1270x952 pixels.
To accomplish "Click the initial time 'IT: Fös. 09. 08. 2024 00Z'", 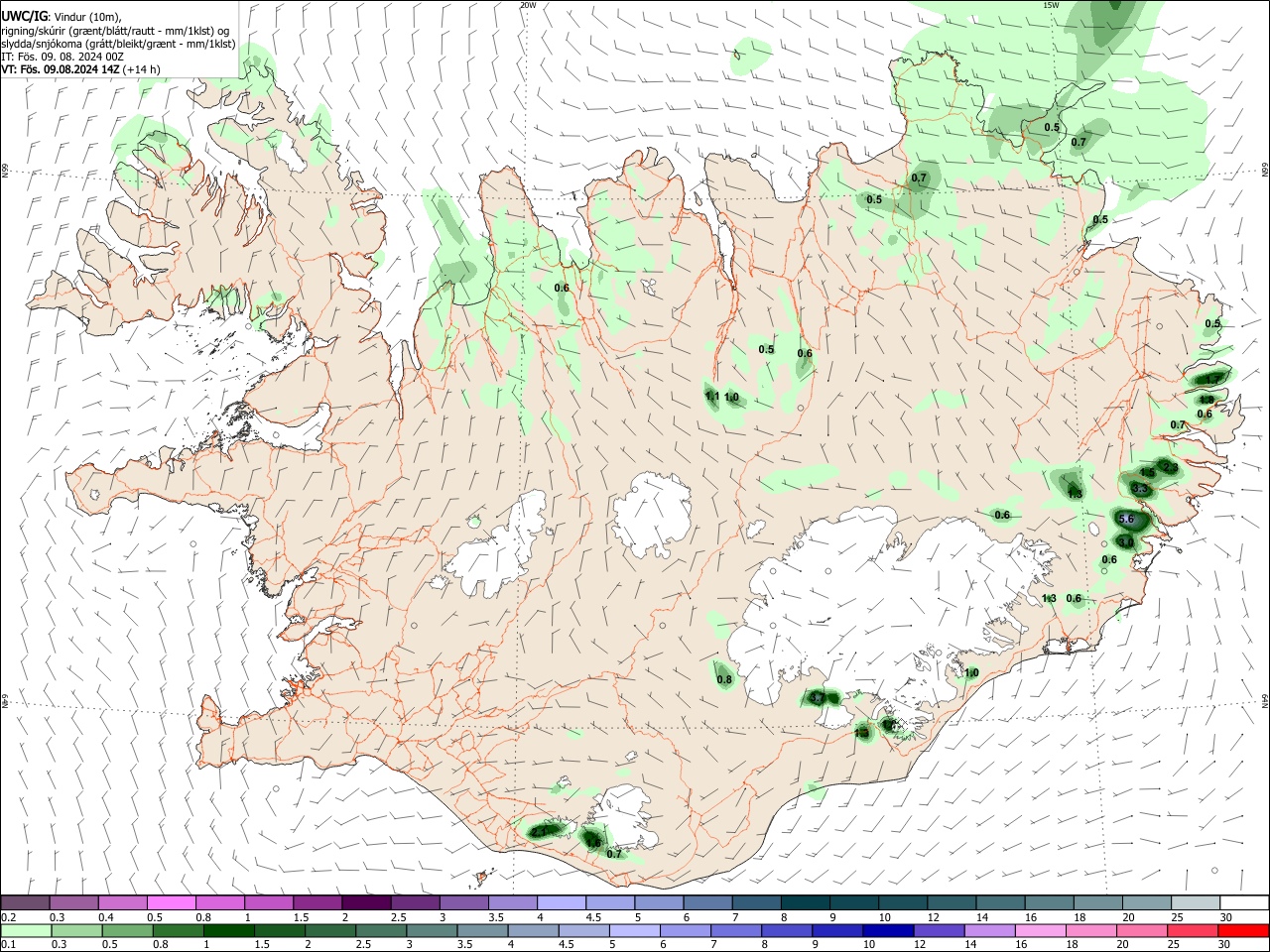I will click(x=63, y=57).
